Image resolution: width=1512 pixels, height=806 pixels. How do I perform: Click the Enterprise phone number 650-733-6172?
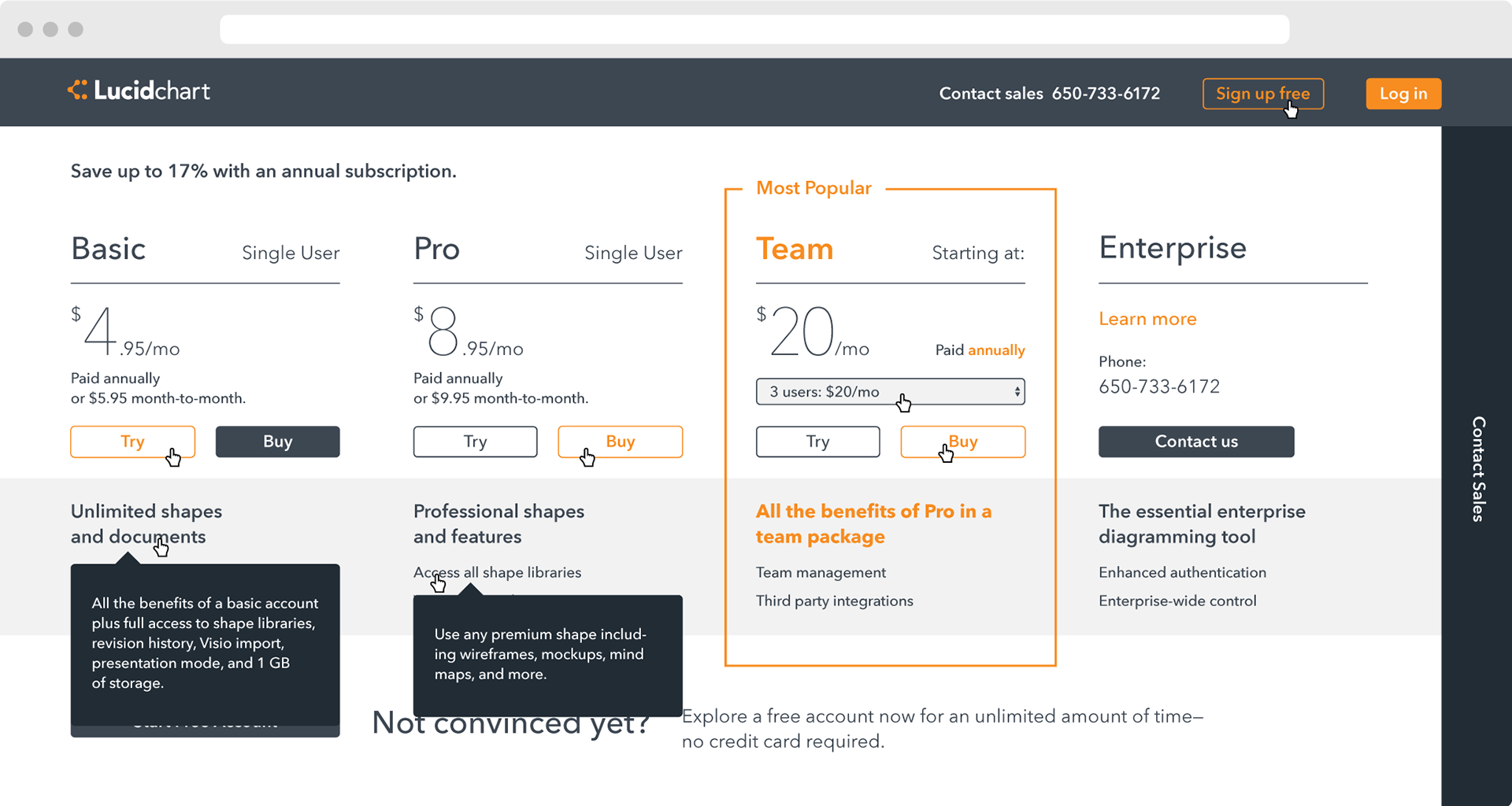(1159, 386)
